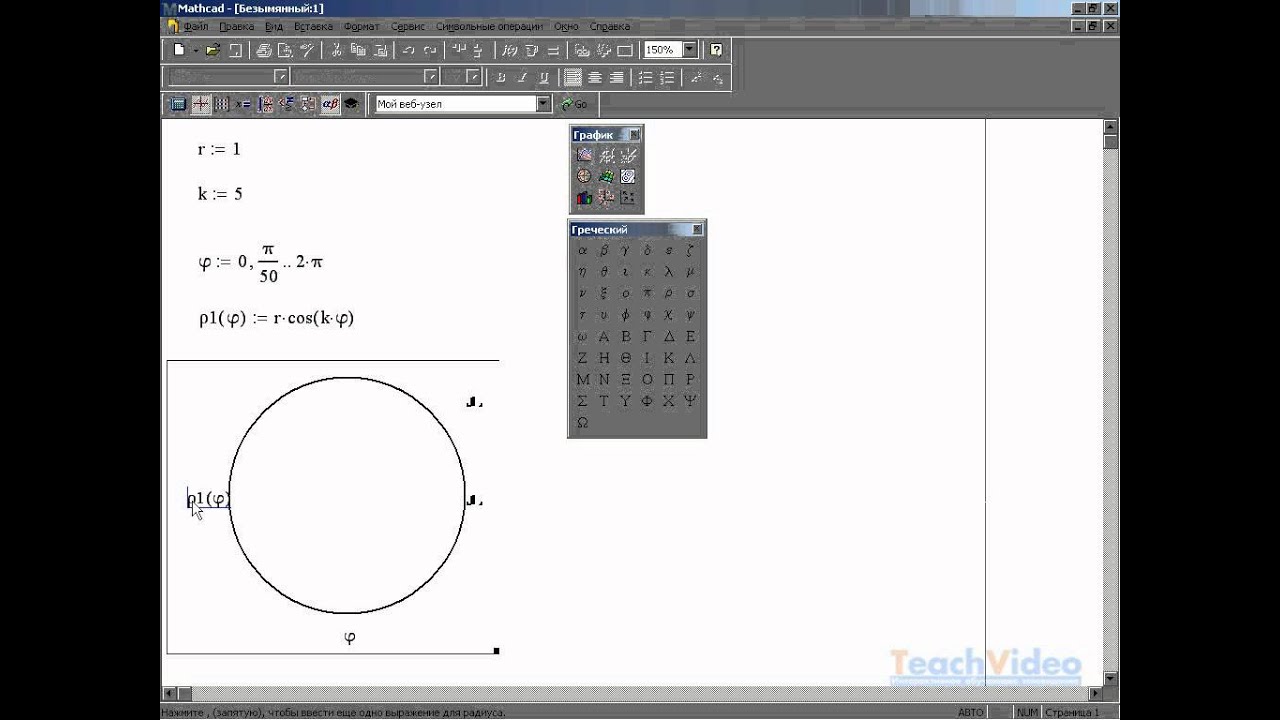Open the font name dropdown
This screenshot has height=720, width=1280.
coord(431,77)
